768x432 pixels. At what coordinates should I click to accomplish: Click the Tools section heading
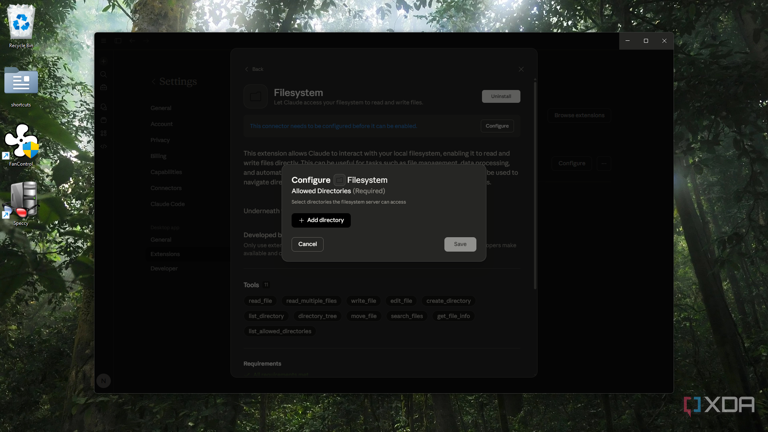[x=251, y=285]
